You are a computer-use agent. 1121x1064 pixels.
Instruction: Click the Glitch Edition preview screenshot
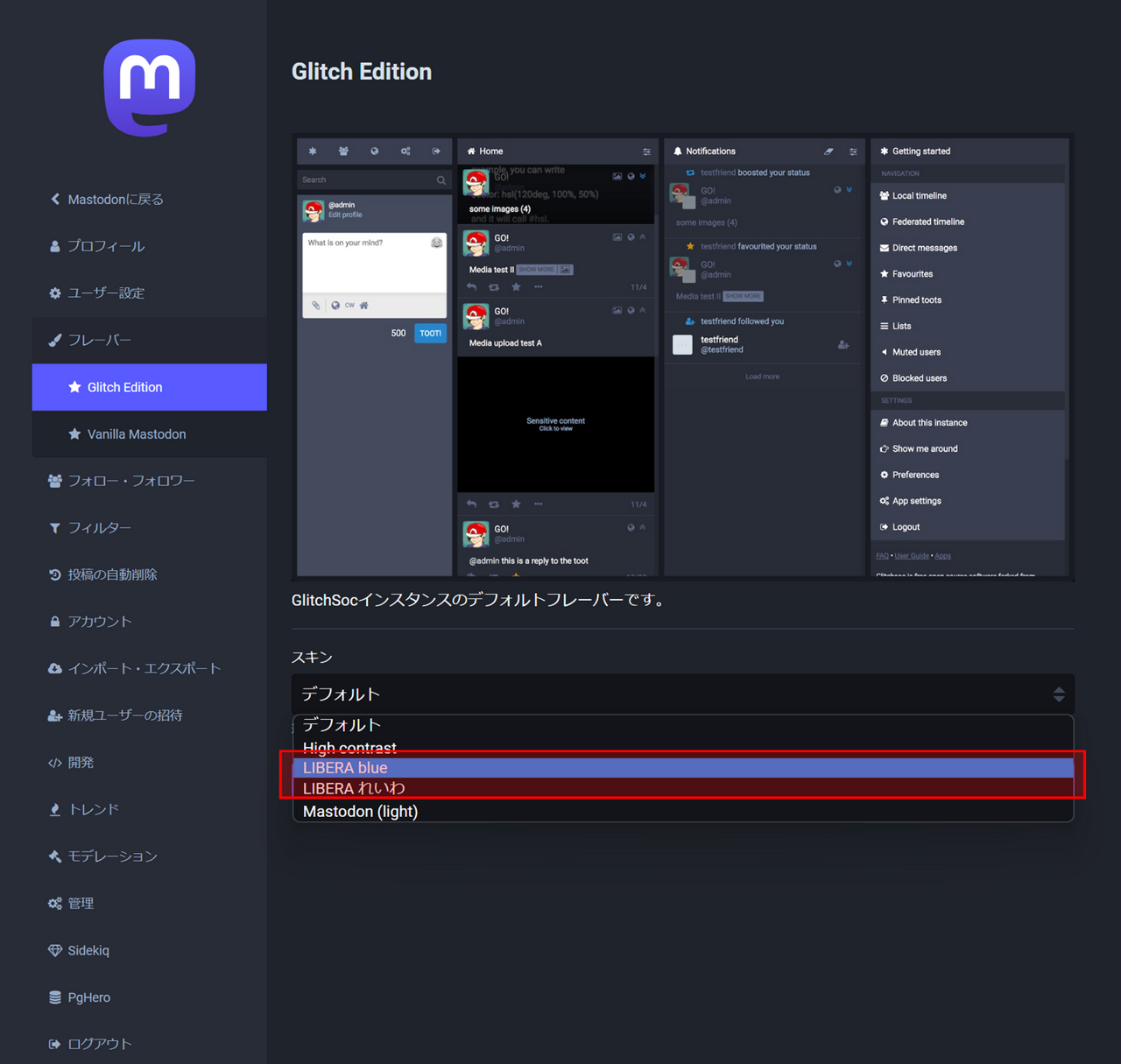pyautogui.click(x=682, y=356)
